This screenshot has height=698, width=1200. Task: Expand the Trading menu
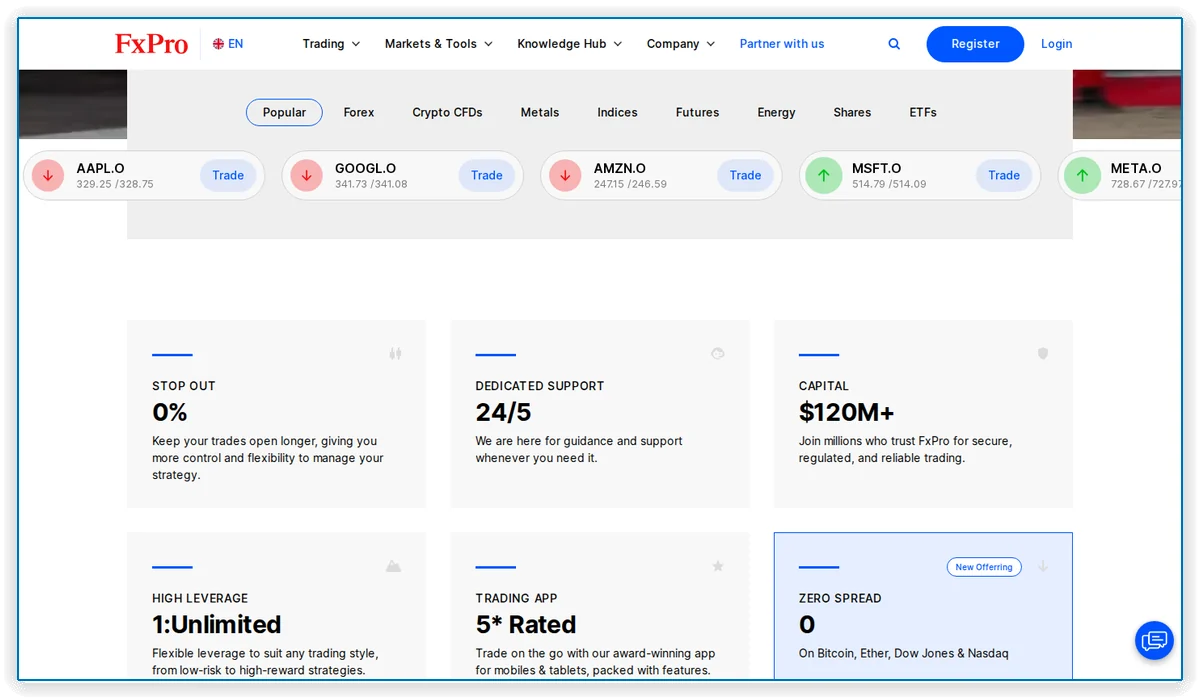pos(331,44)
